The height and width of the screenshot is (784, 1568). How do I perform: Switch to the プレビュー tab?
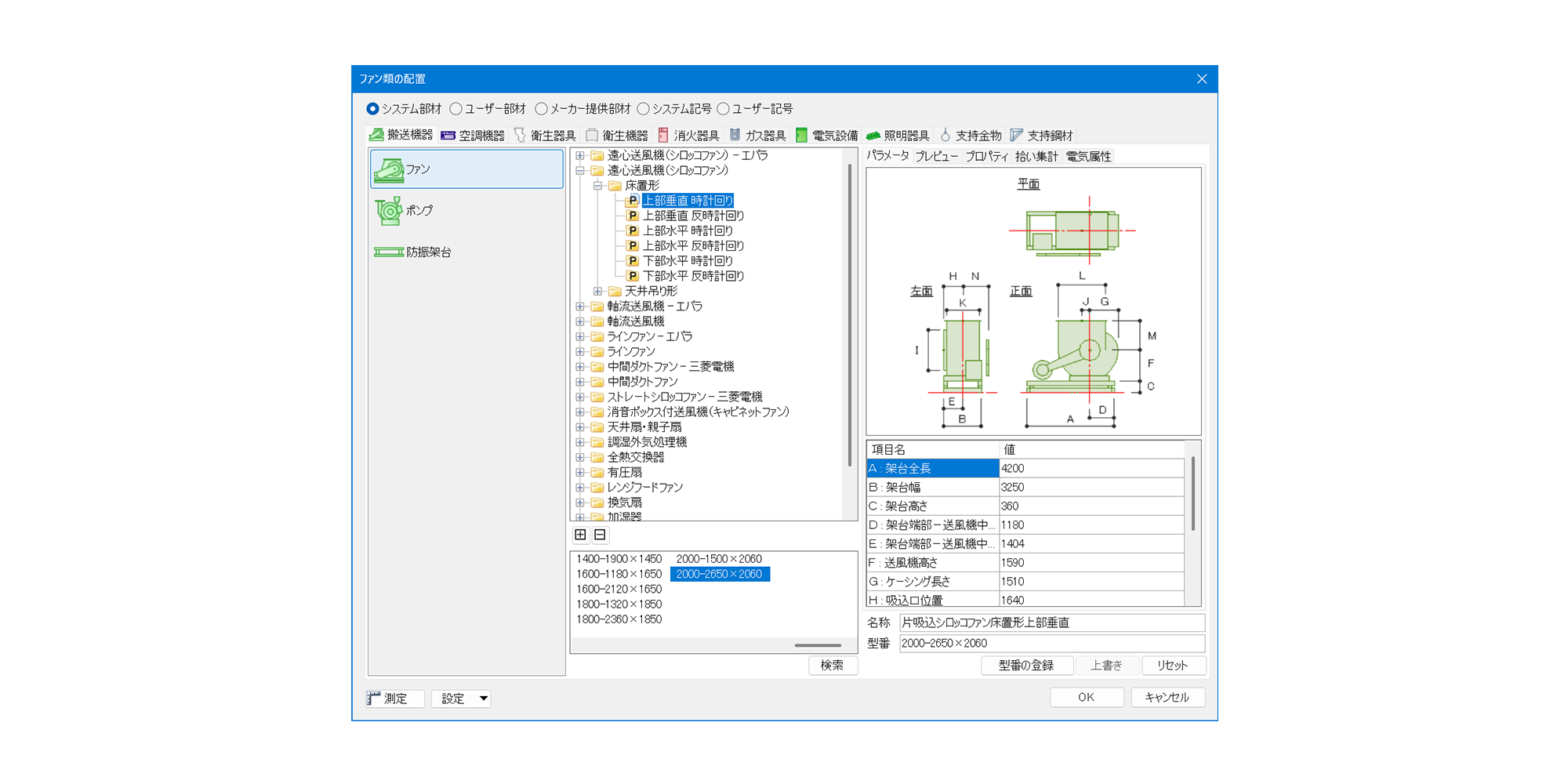[936, 157]
